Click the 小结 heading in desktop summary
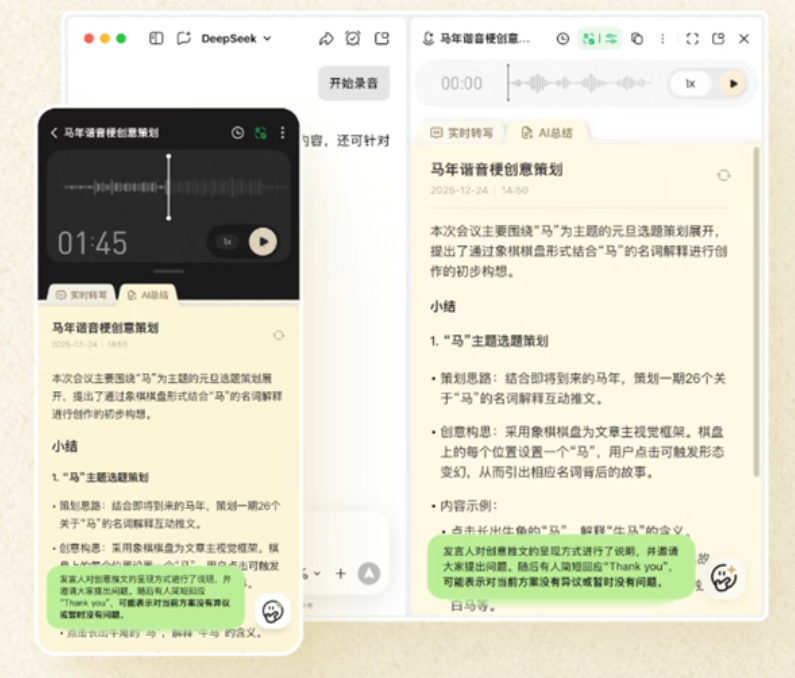 click(x=443, y=306)
